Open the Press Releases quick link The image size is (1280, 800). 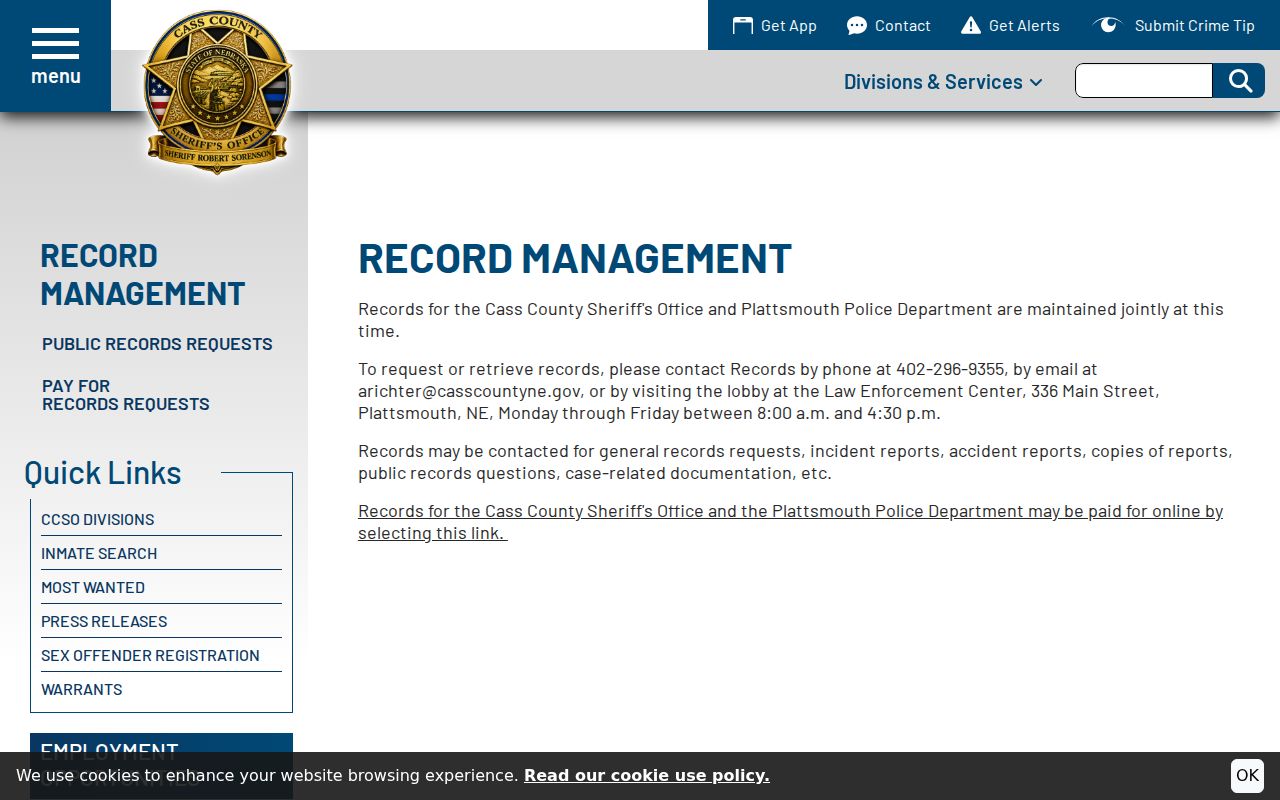click(104, 622)
